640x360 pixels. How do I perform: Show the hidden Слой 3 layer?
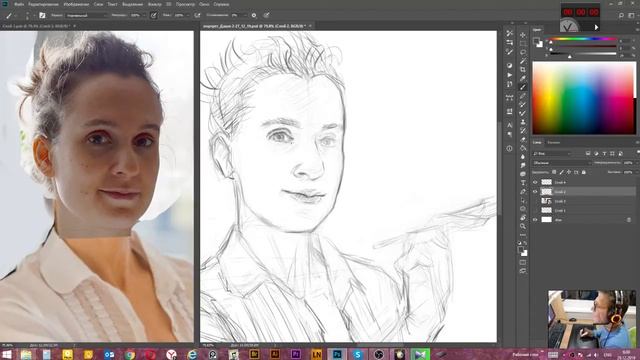pyautogui.click(x=535, y=201)
